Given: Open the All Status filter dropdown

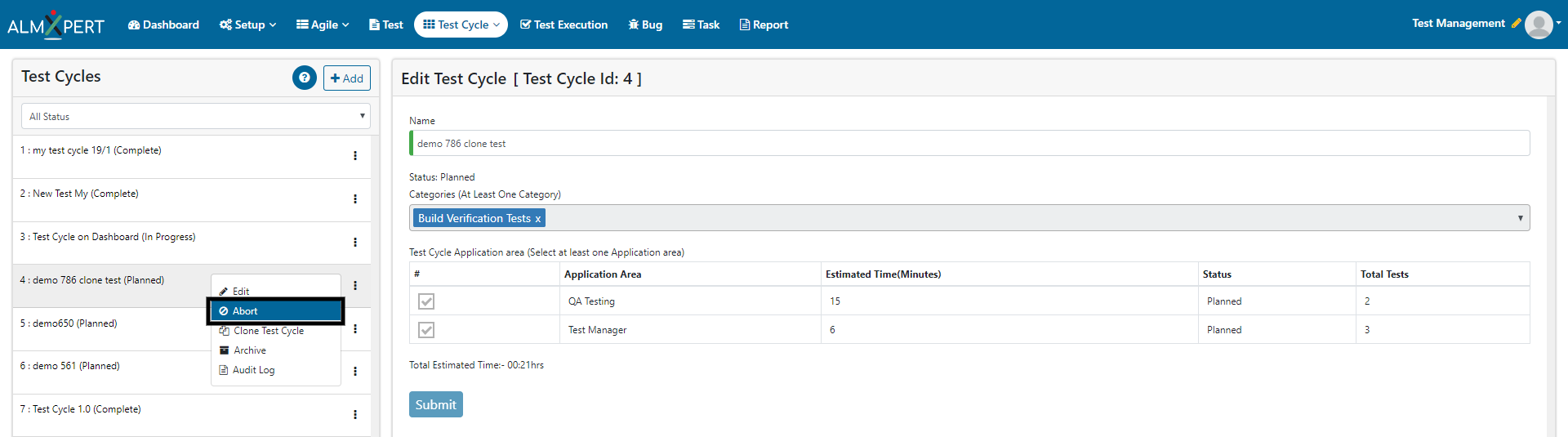Looking at the screenshot, I should pyautogui.click(x=196, y=116).
